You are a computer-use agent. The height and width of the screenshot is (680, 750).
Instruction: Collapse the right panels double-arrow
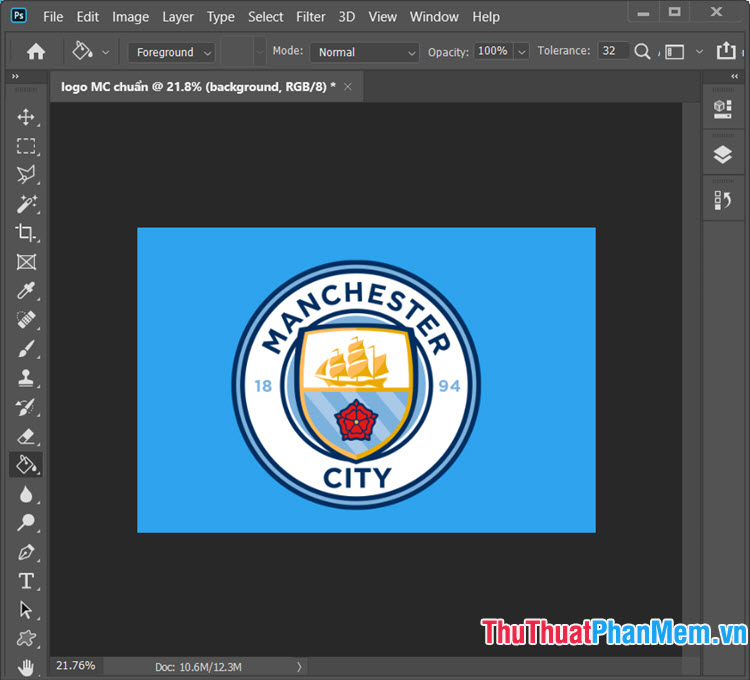point(734,77)
